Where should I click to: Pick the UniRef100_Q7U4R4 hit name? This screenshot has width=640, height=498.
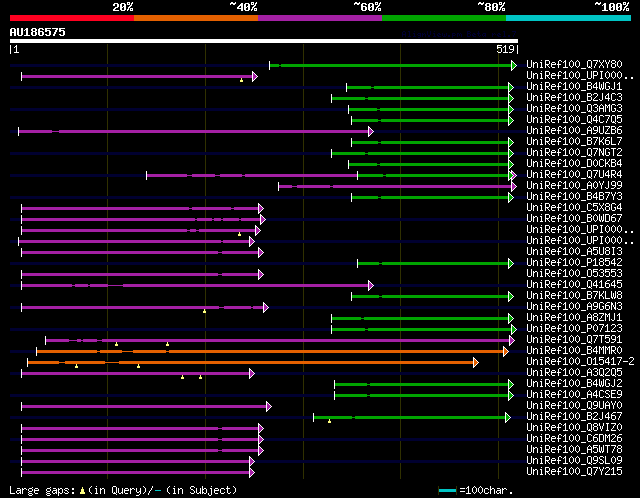[x=574, y=175]
